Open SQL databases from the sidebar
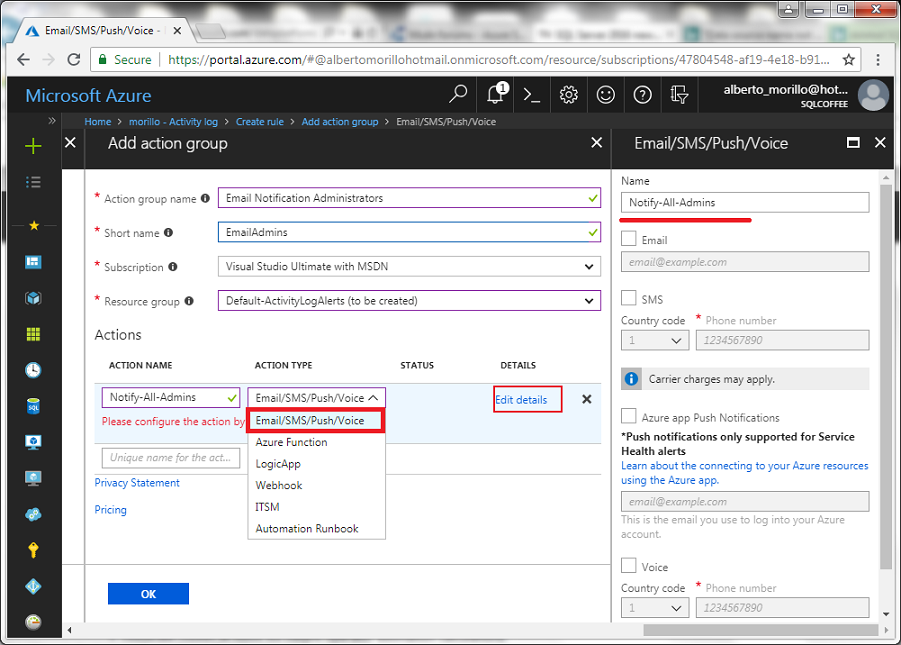Image resolution: width=901 pixels, height=645 pixels. (x=33, y=406)
